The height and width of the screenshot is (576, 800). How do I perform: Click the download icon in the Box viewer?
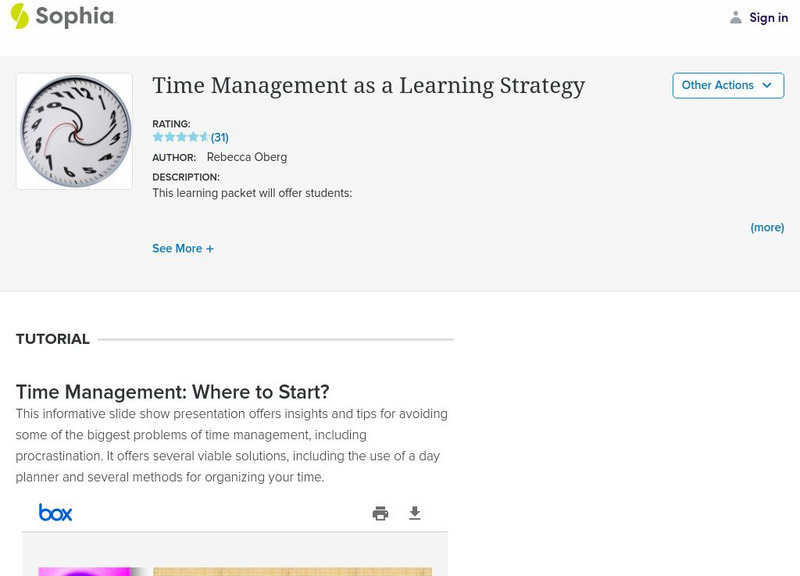(414, 512)
